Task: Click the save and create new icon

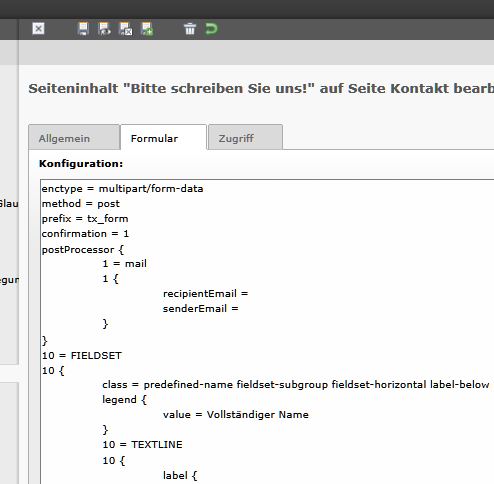Action: click(147, 29)
